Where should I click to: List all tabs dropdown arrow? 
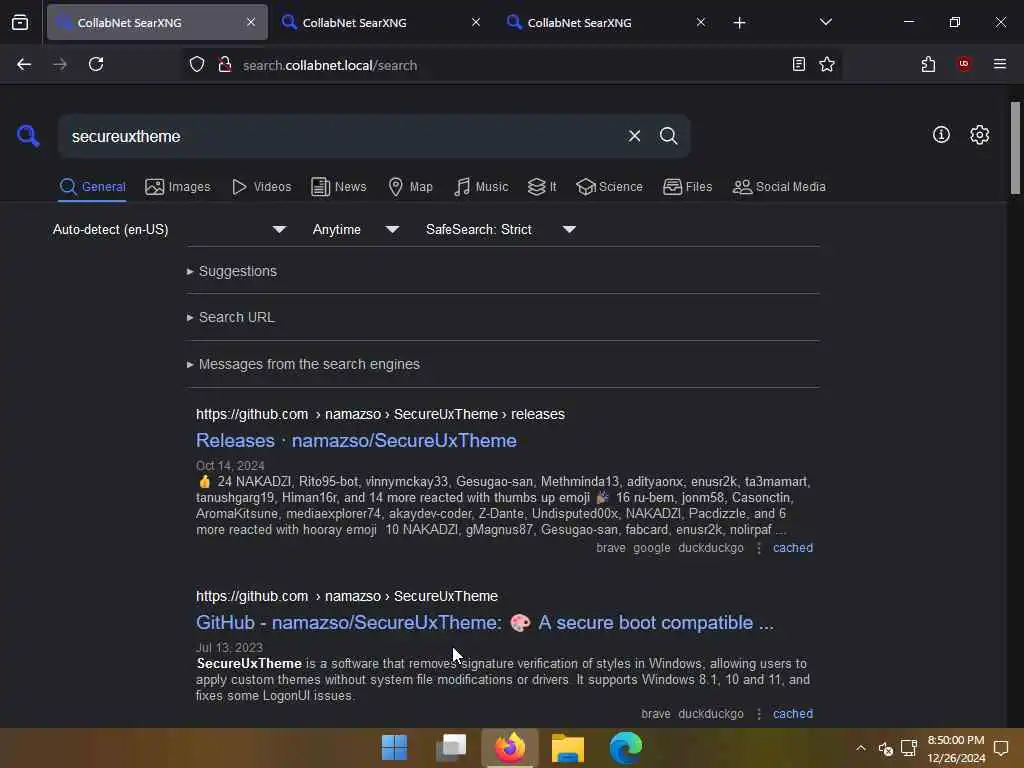(x=825, y=22)
